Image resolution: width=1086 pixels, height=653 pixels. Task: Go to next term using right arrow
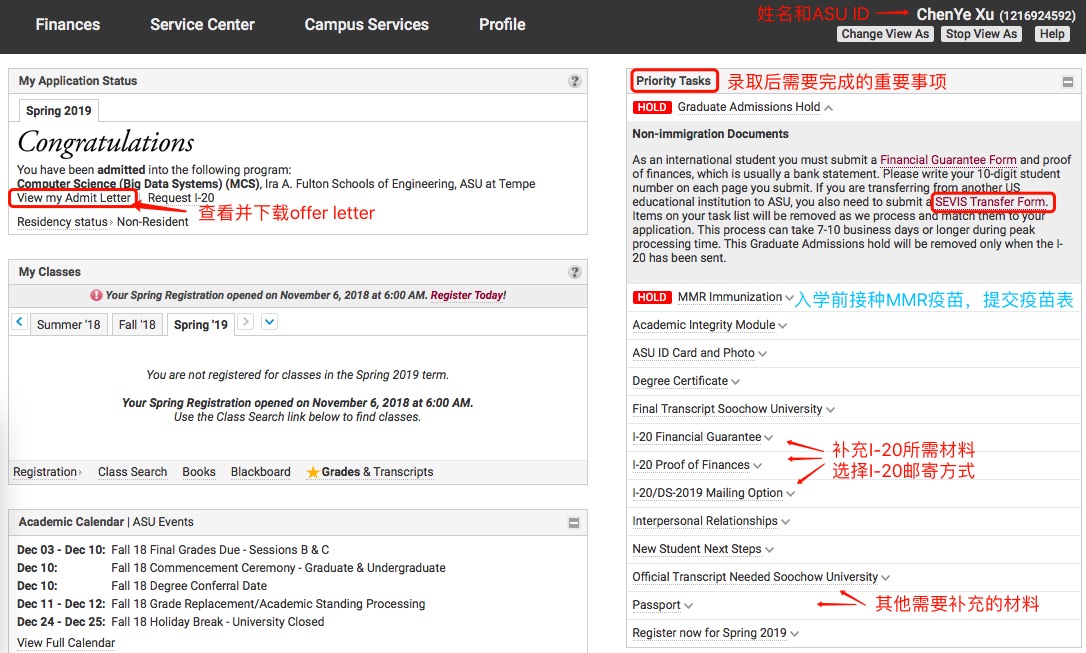click(246, 322)
